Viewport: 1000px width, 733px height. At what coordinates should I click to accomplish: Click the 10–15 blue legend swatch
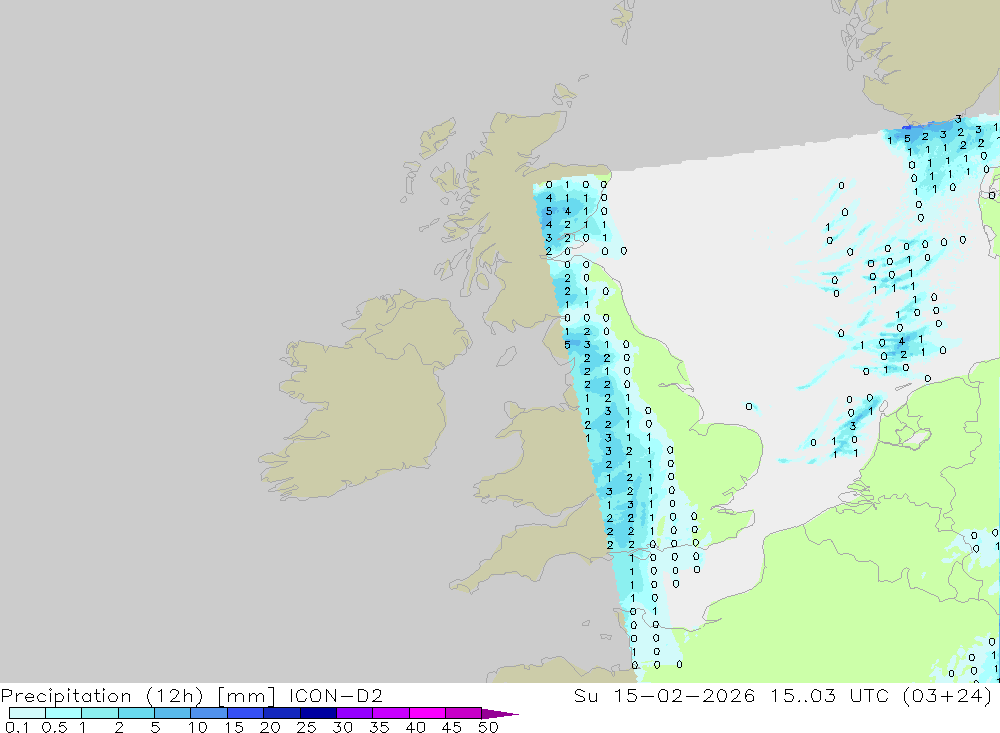[209, 713]
